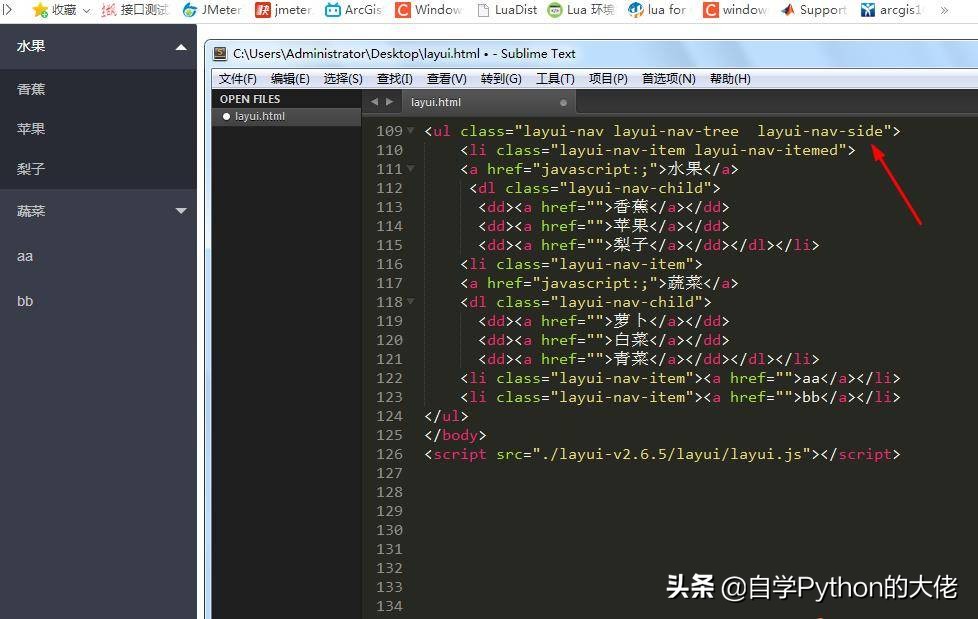Click the layui-nav-itemed class name in code
The image size is (978, 619).
[766, 150]
